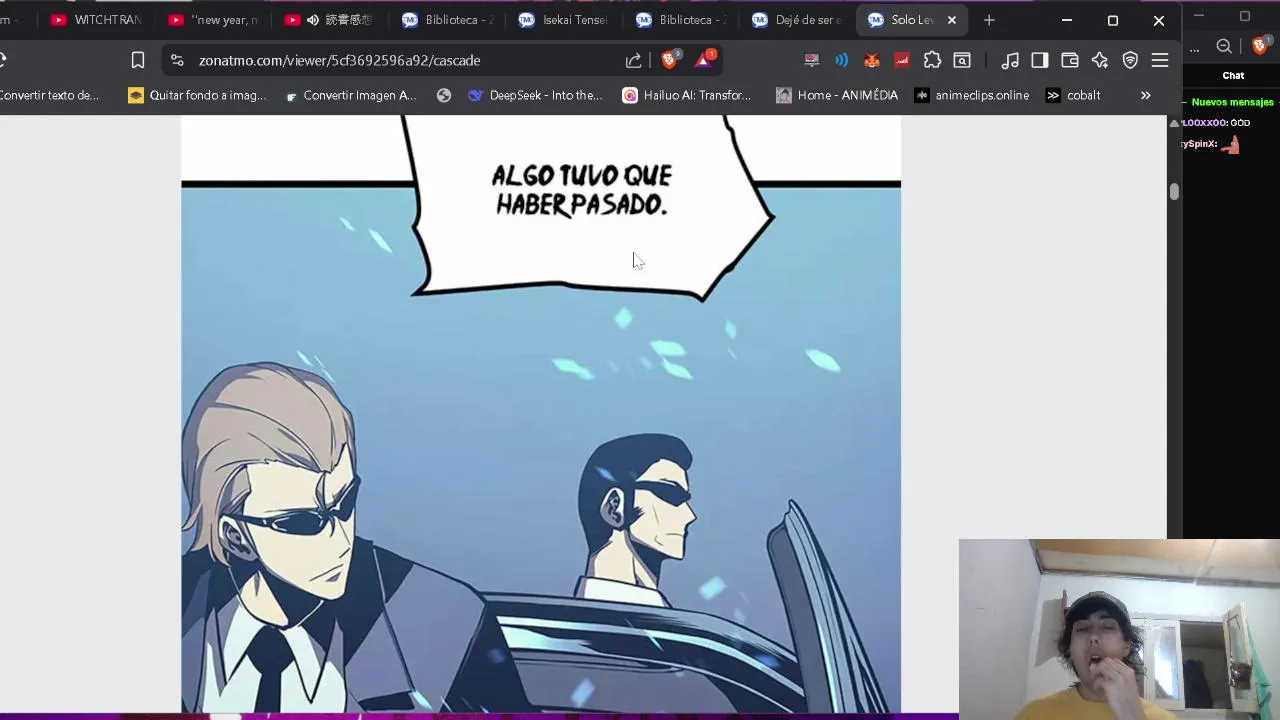Share this page using the share icon
This screenshot has width=1280, height=720.
tap(633, 60)
